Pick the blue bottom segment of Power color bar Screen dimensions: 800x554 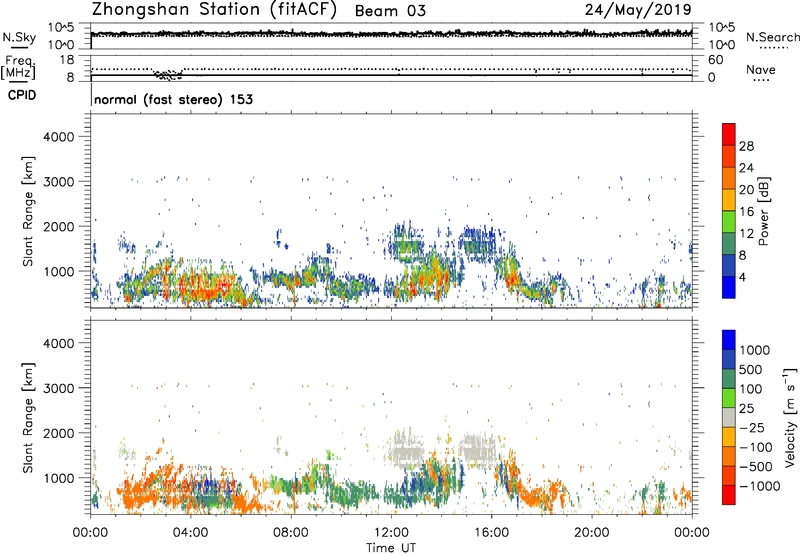click(x=729, y=287)
